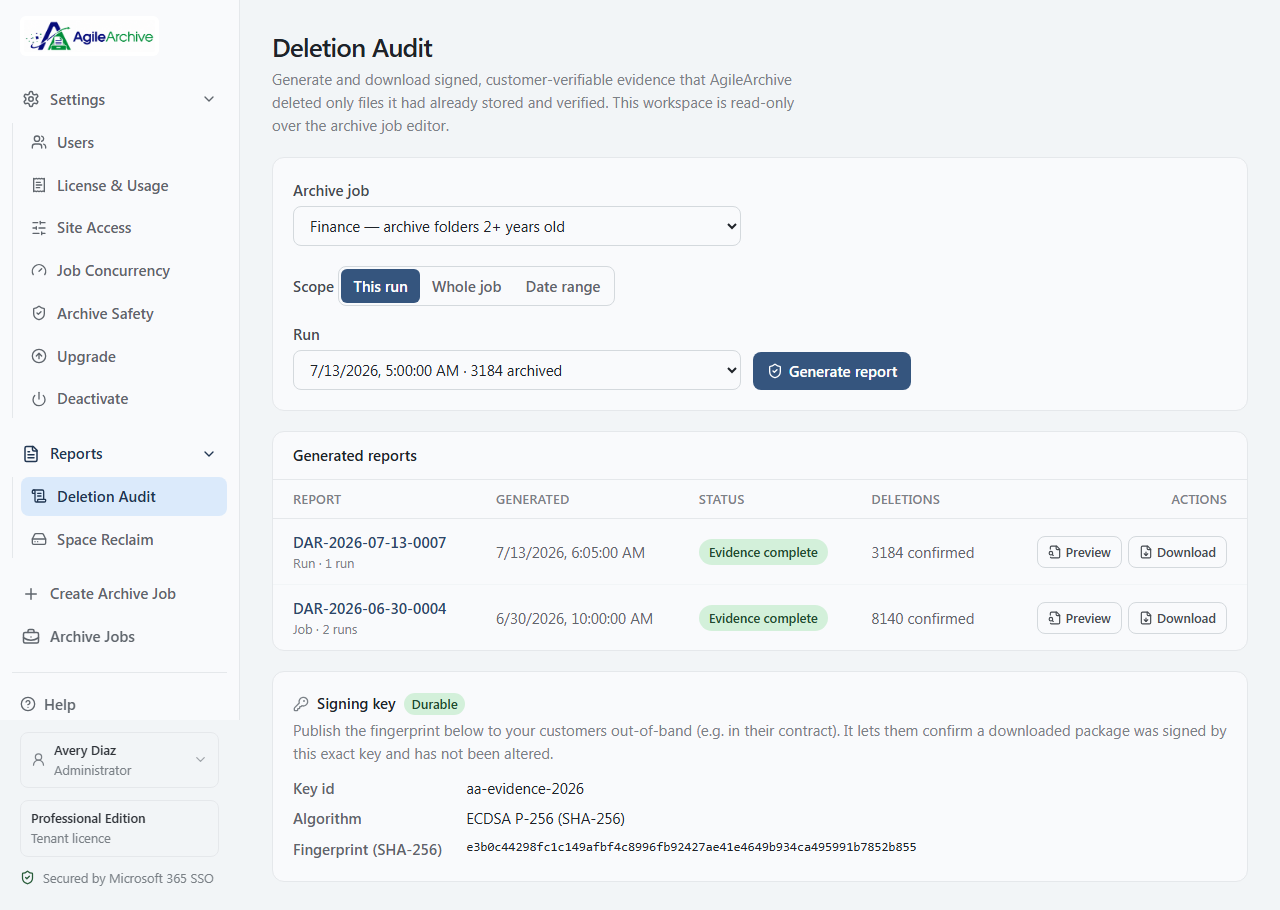Click the License & Usage document icon

click(x=39, y=186)
